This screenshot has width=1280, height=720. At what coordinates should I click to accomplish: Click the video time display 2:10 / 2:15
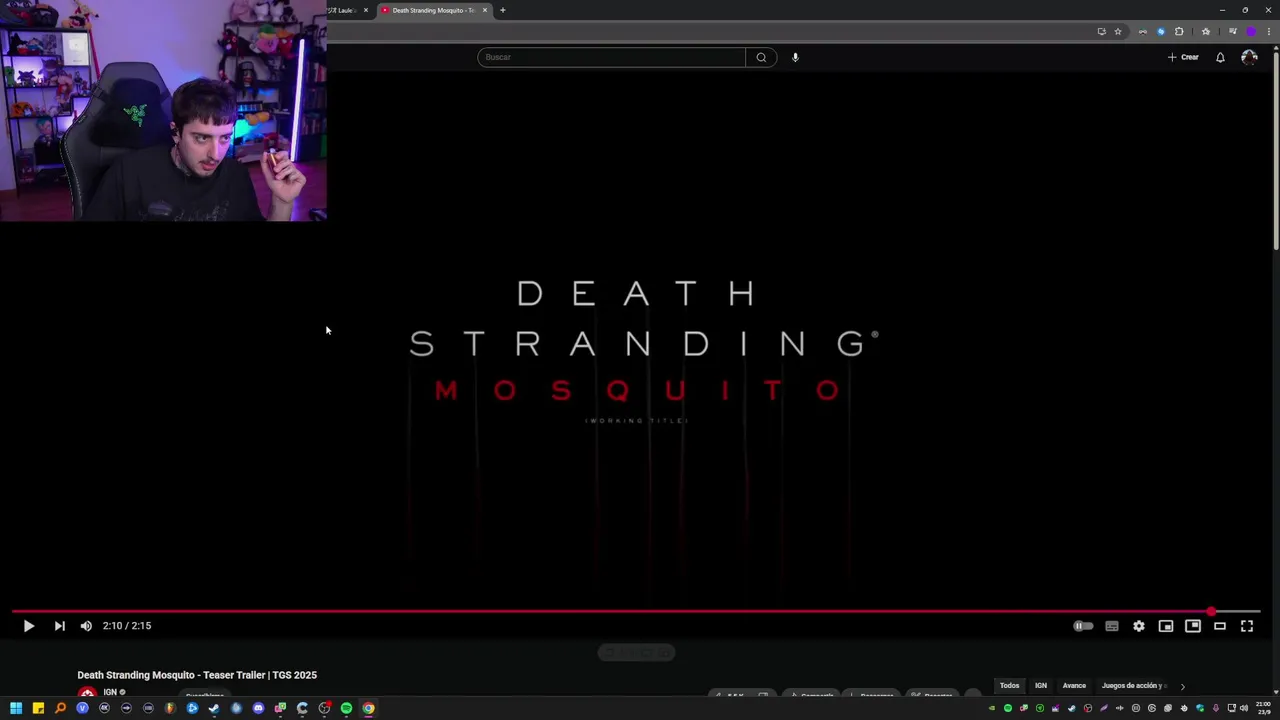point(127,626)
